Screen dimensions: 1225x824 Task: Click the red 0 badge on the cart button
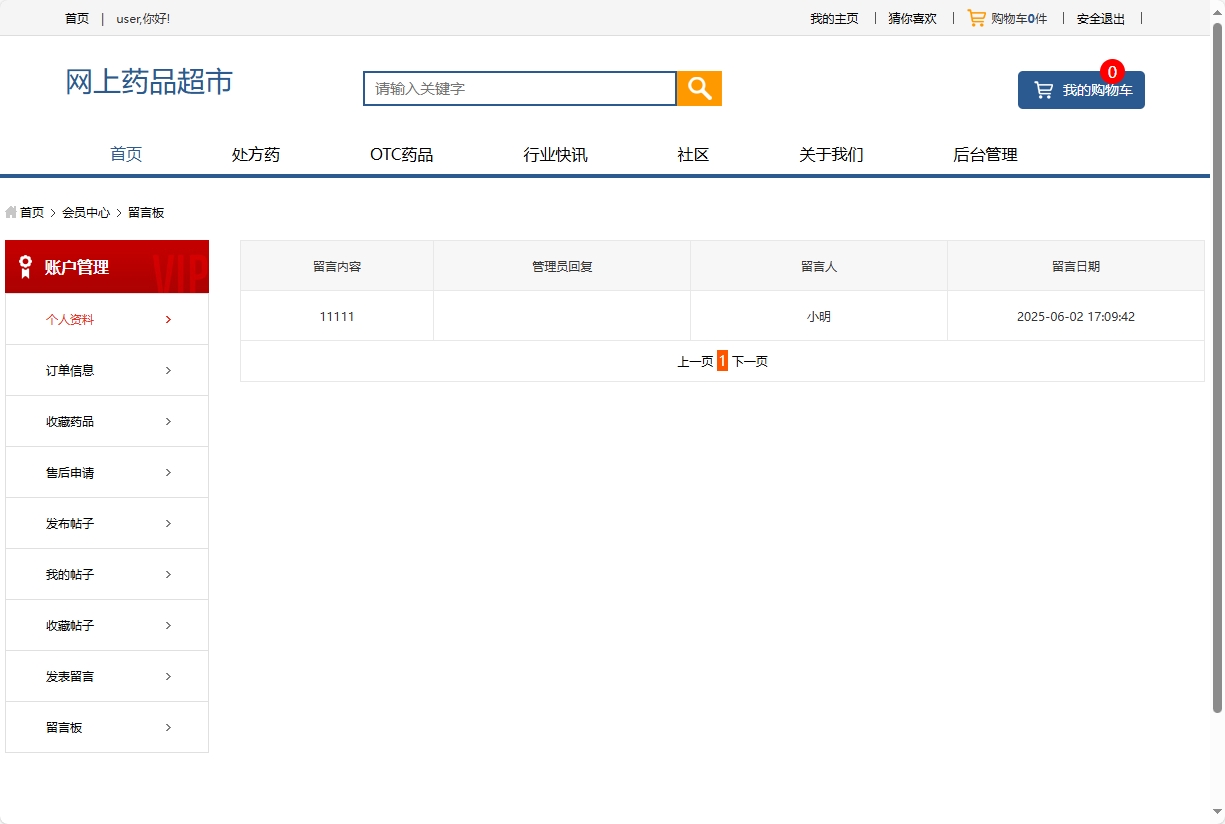(x=1110, y=71)
